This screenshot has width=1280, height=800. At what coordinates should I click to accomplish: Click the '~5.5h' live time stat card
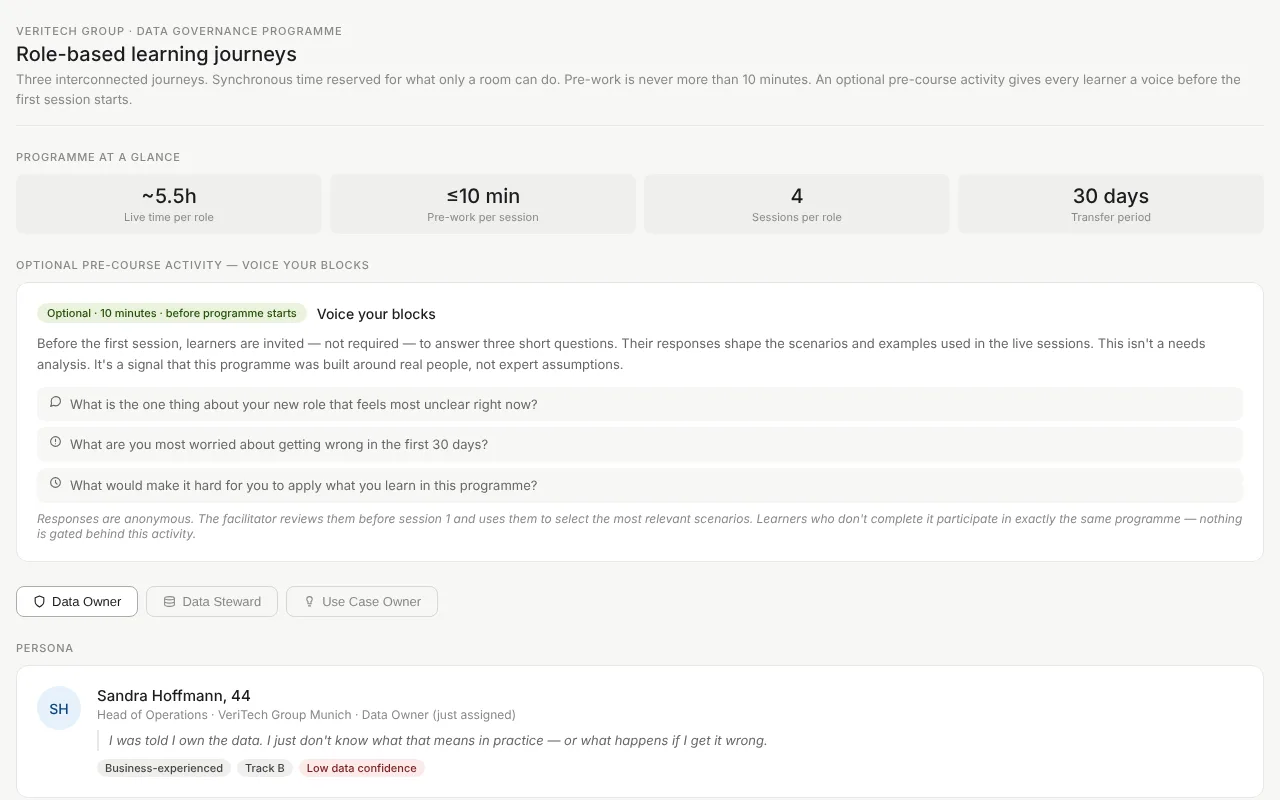click(x=169, y=204)
